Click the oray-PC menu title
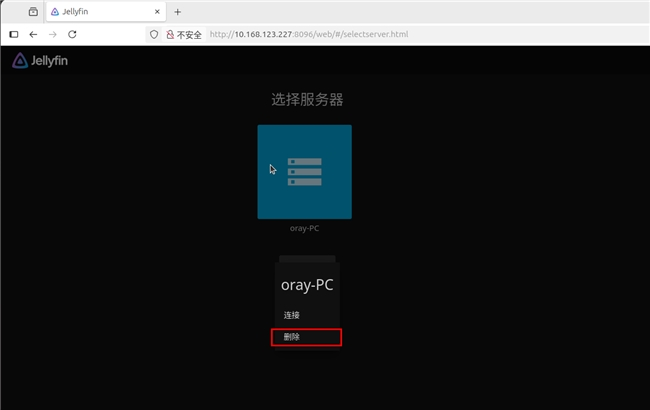Image resolution: width=650 pixels, height=410 pixels. click(x=307, y=285)
